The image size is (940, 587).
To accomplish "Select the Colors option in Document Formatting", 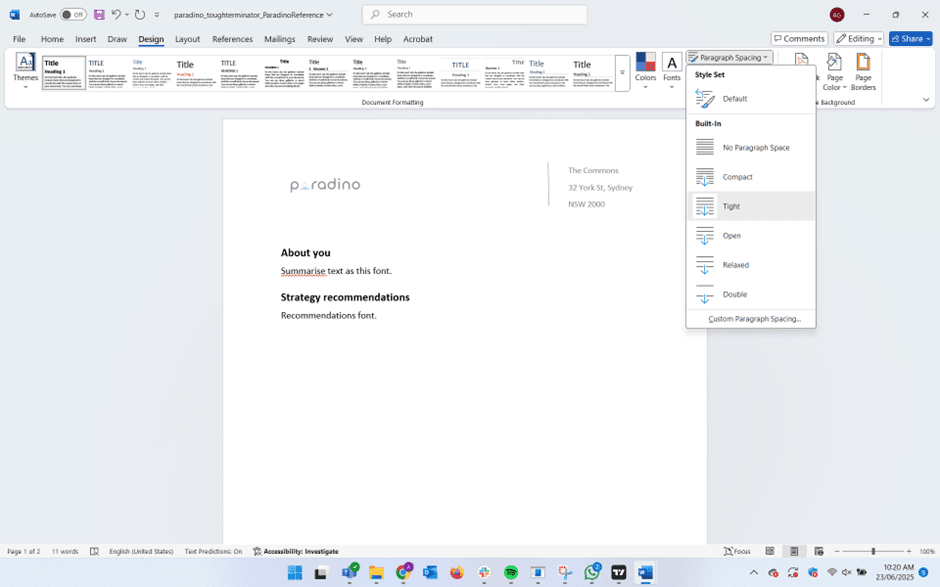I will coord(645,73).
